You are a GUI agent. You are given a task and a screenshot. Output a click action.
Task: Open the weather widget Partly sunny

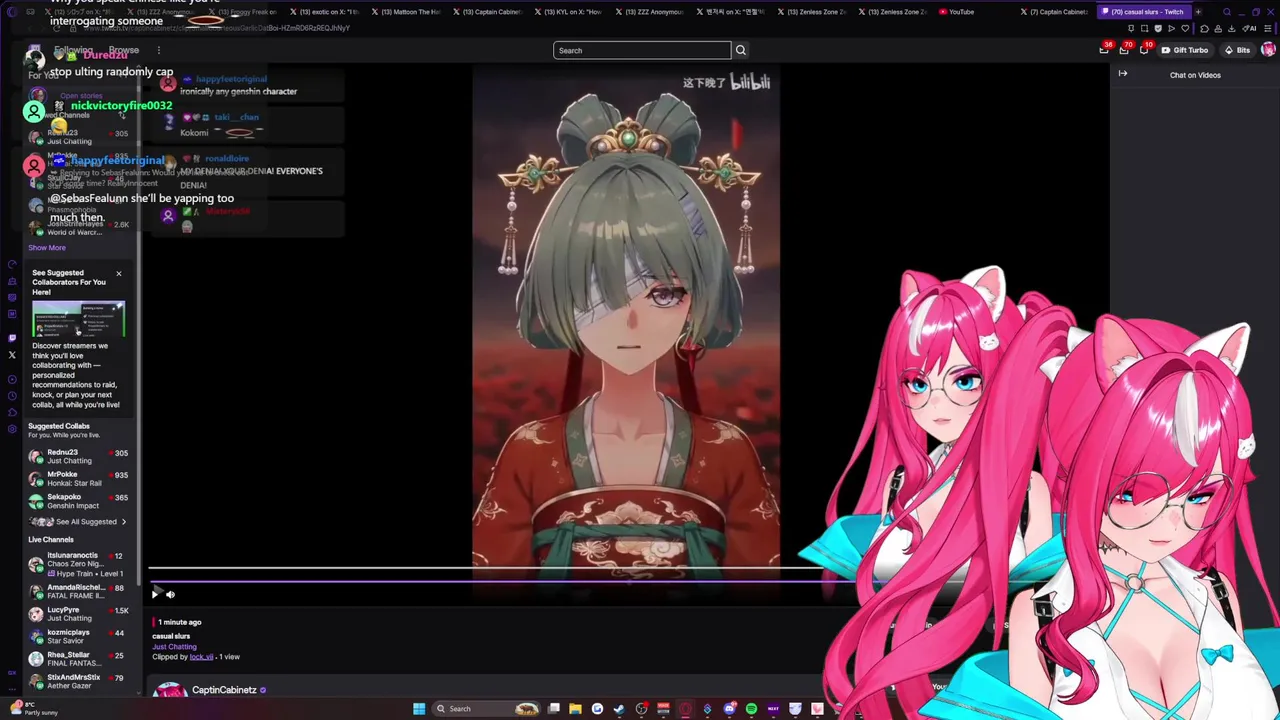point(33,709)
